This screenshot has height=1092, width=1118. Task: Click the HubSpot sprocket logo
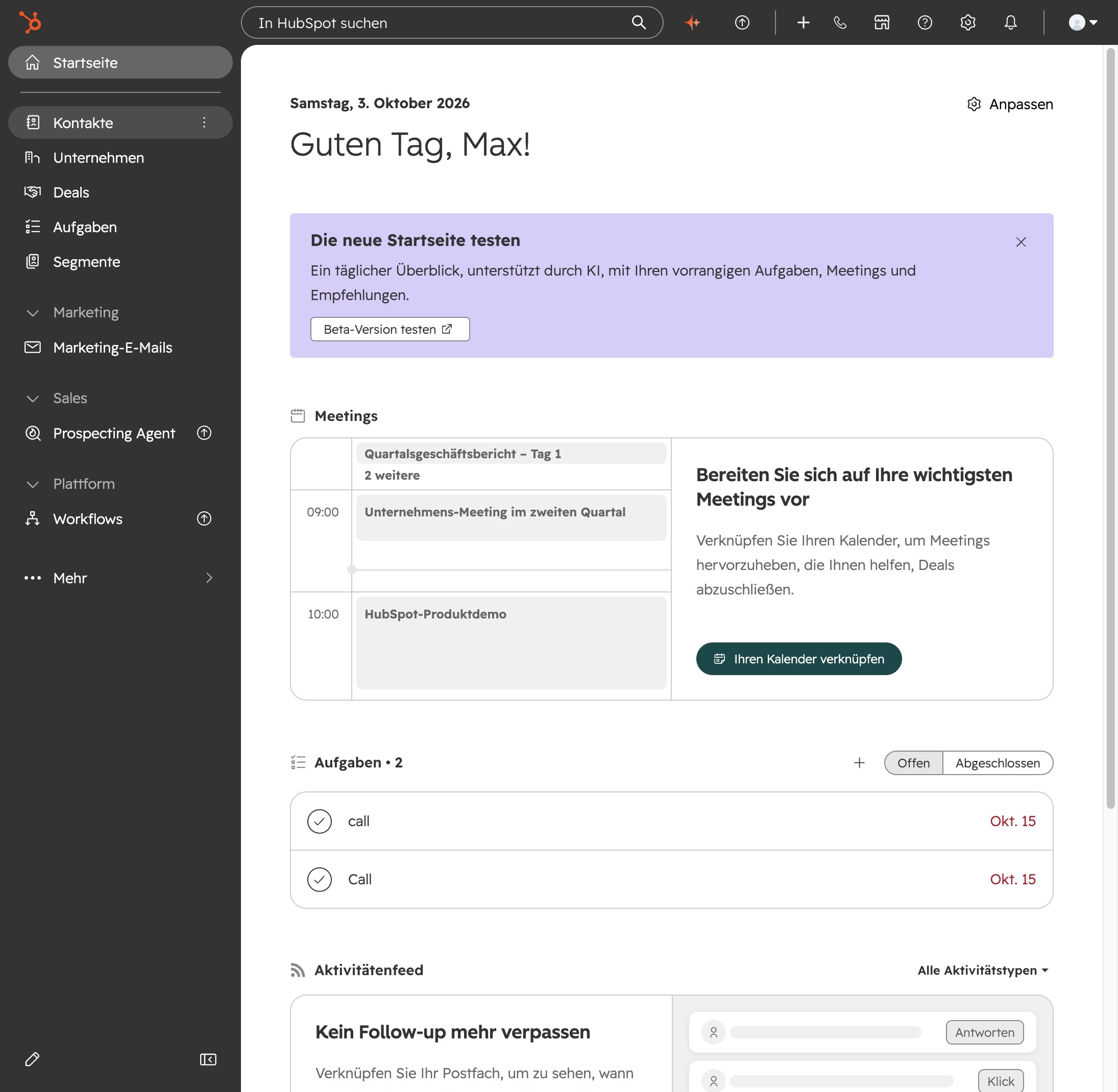[x=30, y=22]
